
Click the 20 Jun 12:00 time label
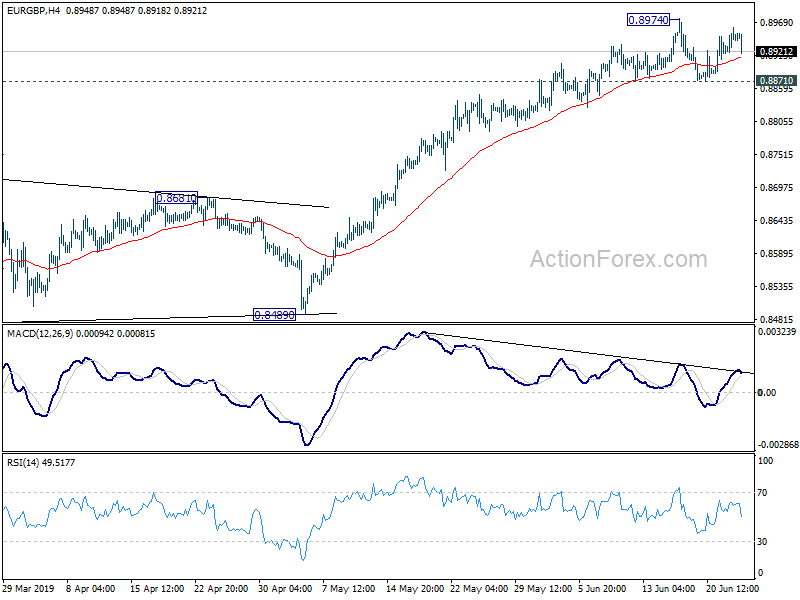tap(733, 588)
